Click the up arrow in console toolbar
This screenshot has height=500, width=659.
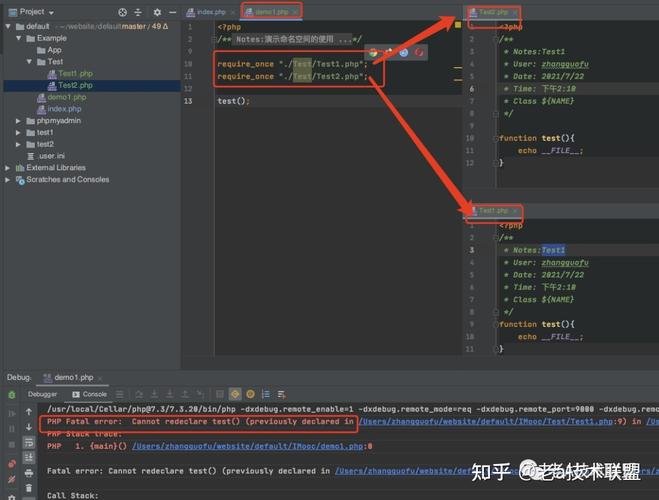point(29,411)
